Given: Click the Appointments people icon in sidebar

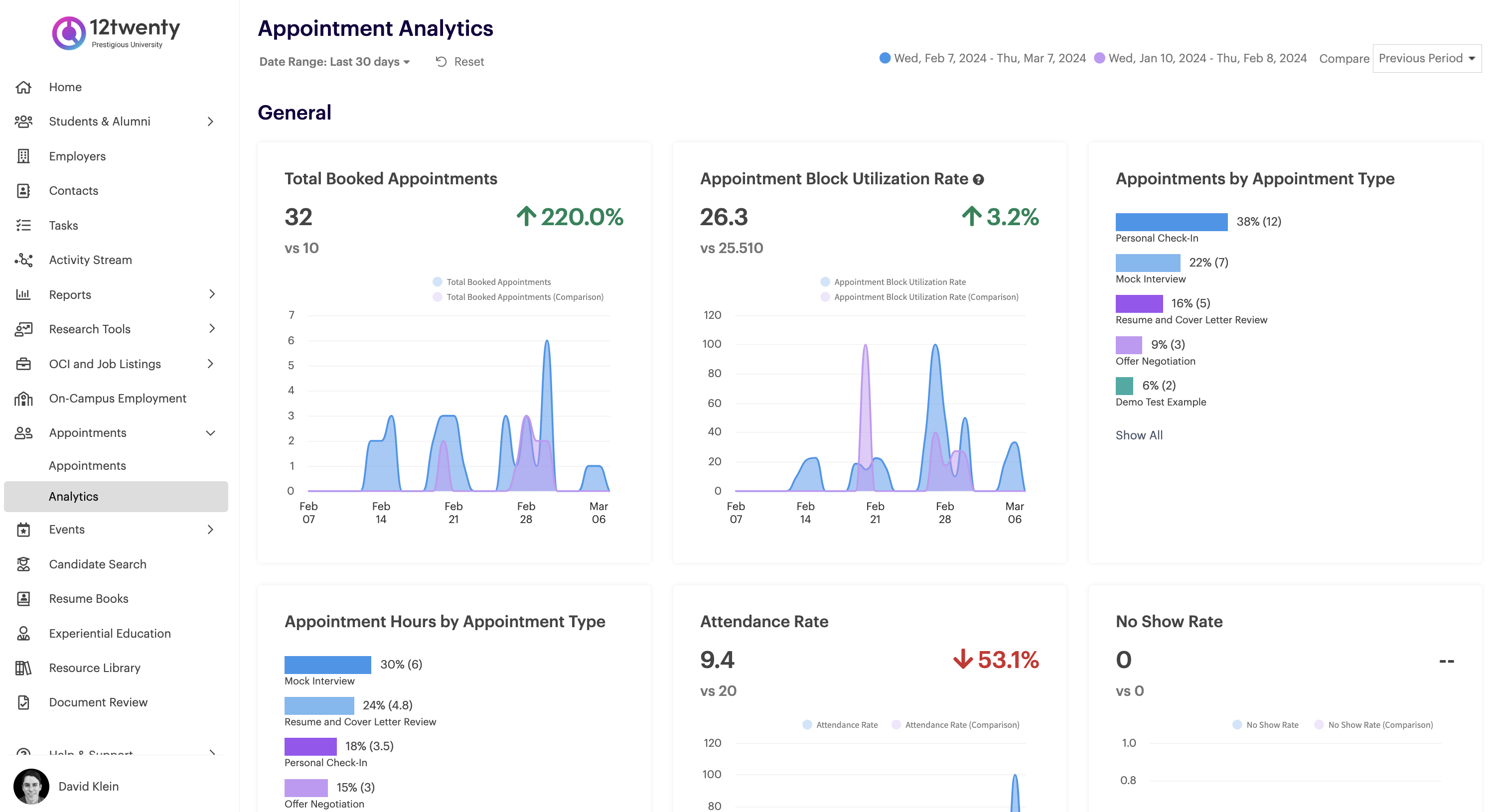Looking at the screenshot, I should coord(23,432).
